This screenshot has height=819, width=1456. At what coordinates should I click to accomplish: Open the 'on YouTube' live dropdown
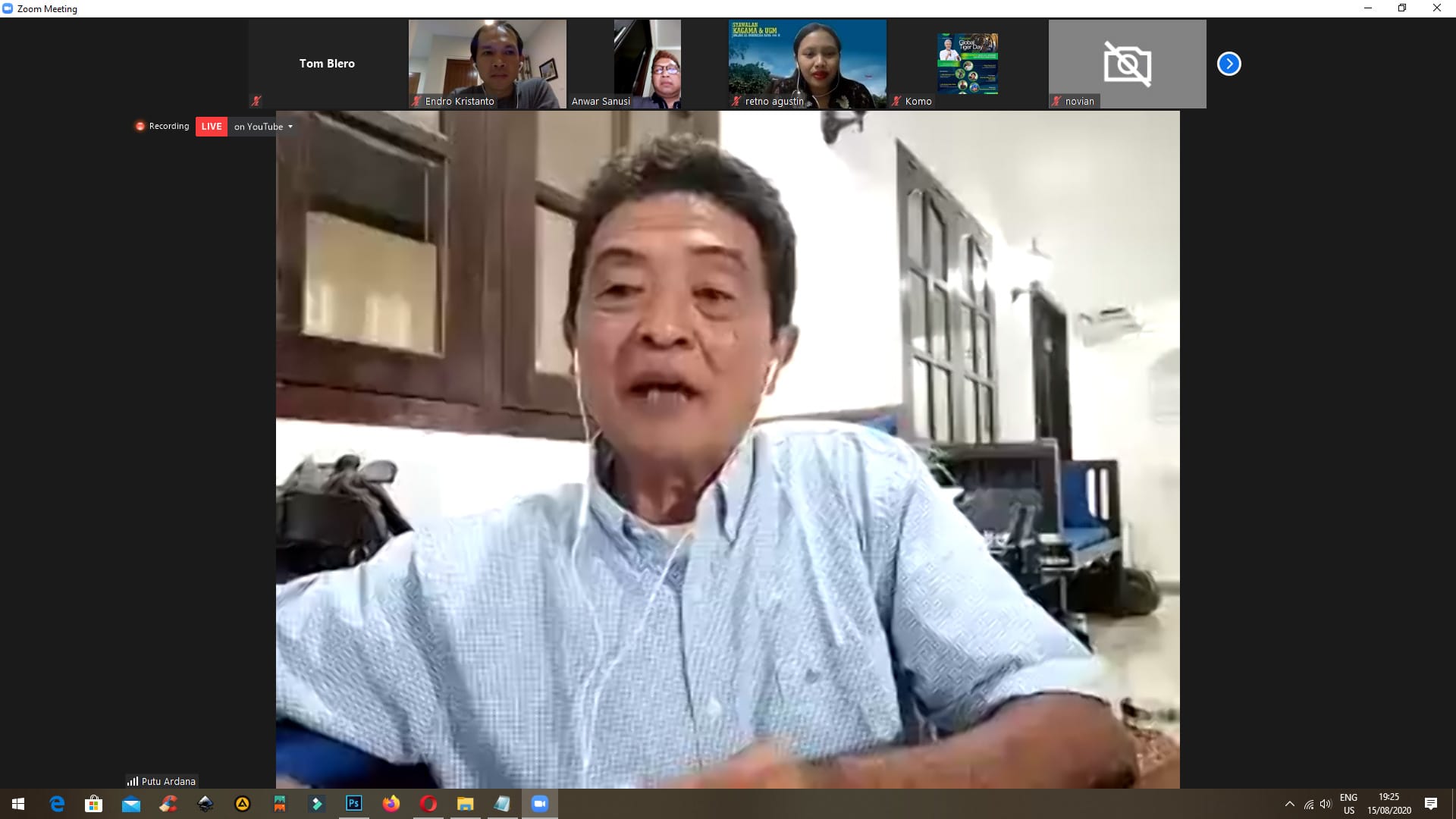(x=263, y=127)
